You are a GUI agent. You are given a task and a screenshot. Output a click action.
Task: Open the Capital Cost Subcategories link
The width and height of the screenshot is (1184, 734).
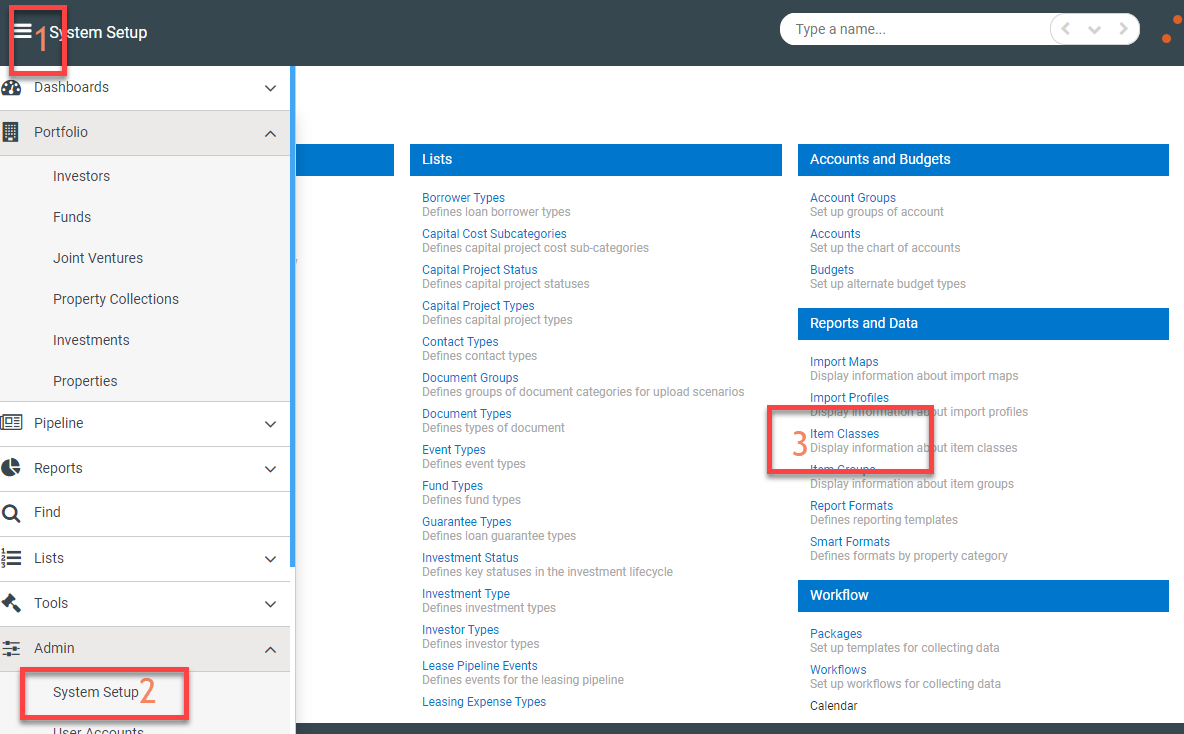pyautogui.click(x=494, y=234)
